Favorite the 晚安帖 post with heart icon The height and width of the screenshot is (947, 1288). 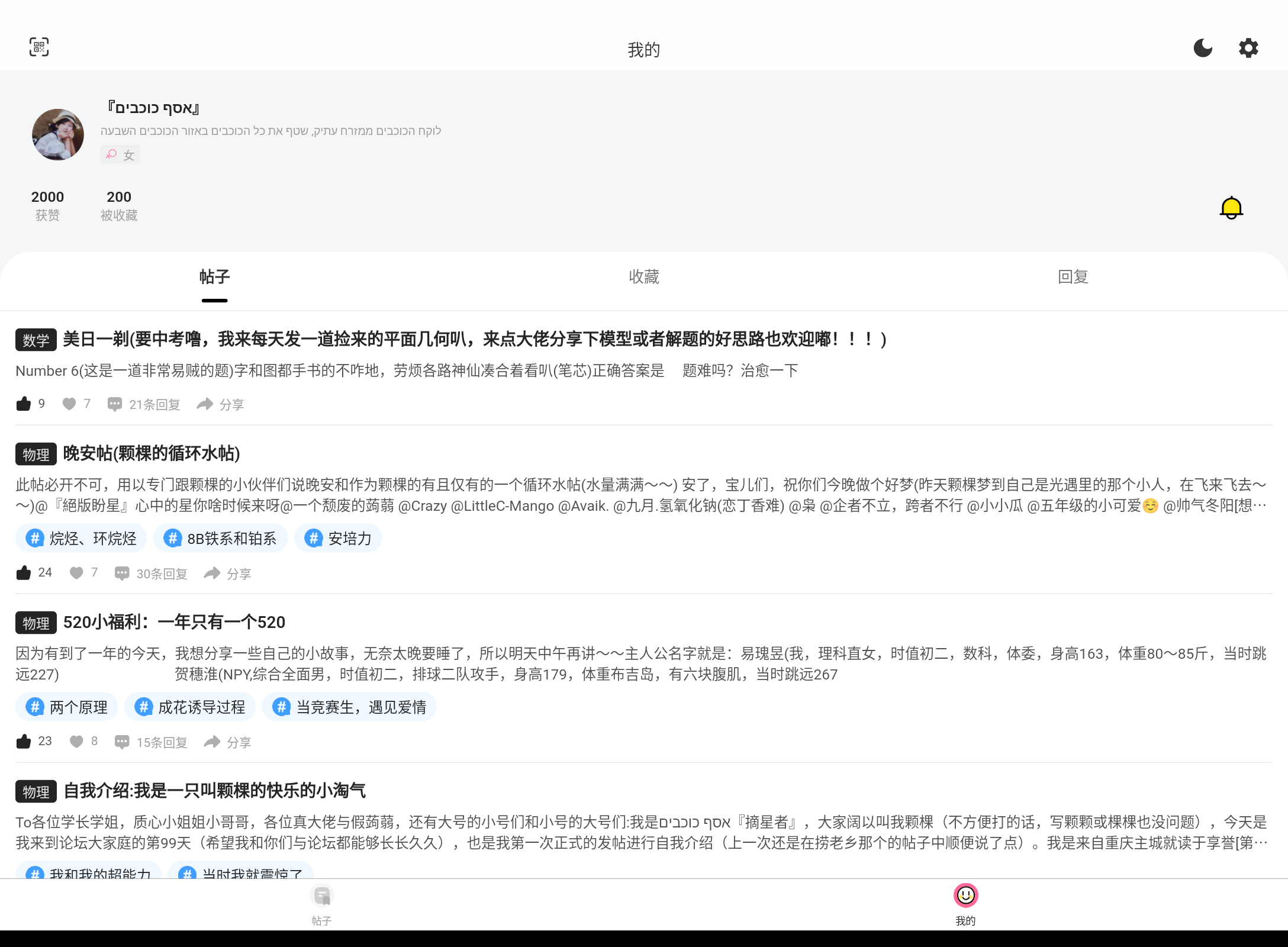point(77,573)
